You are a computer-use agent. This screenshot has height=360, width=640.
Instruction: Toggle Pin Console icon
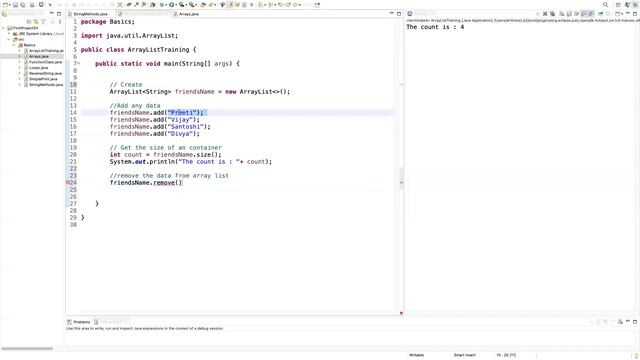pos(600,13)
